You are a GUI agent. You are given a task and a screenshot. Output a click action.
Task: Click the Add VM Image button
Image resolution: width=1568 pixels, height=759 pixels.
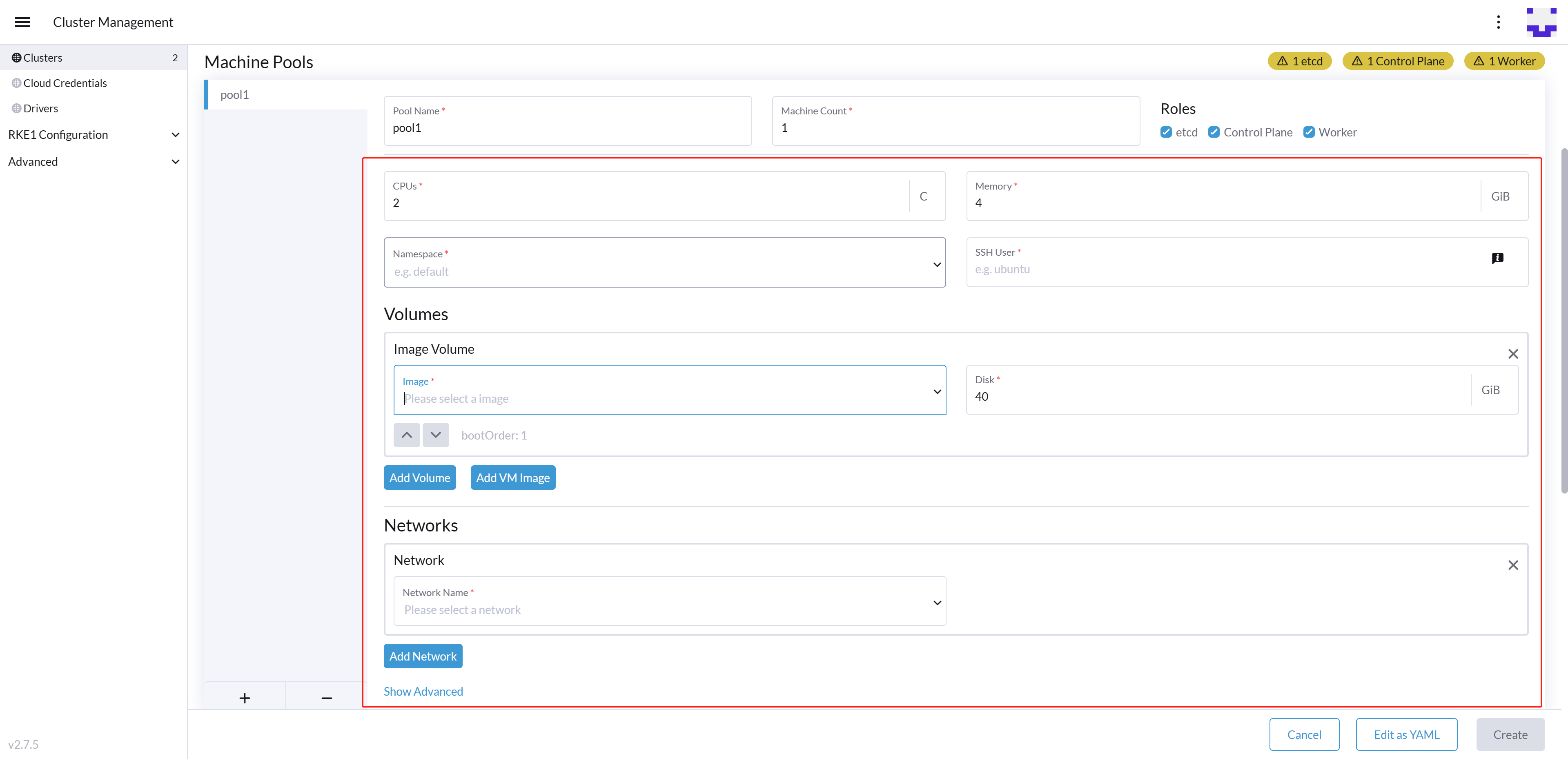512,478
